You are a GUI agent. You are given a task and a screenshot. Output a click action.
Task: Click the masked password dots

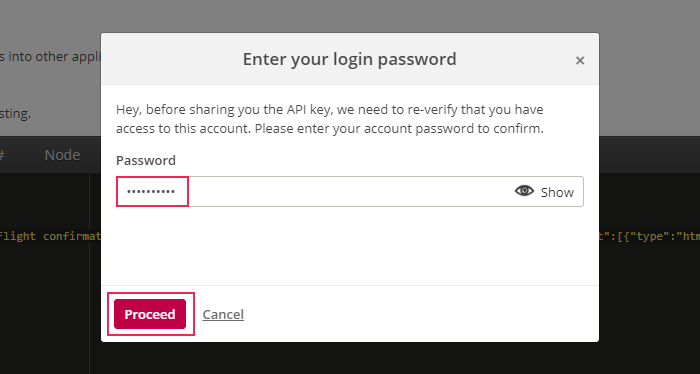(151, 192)
